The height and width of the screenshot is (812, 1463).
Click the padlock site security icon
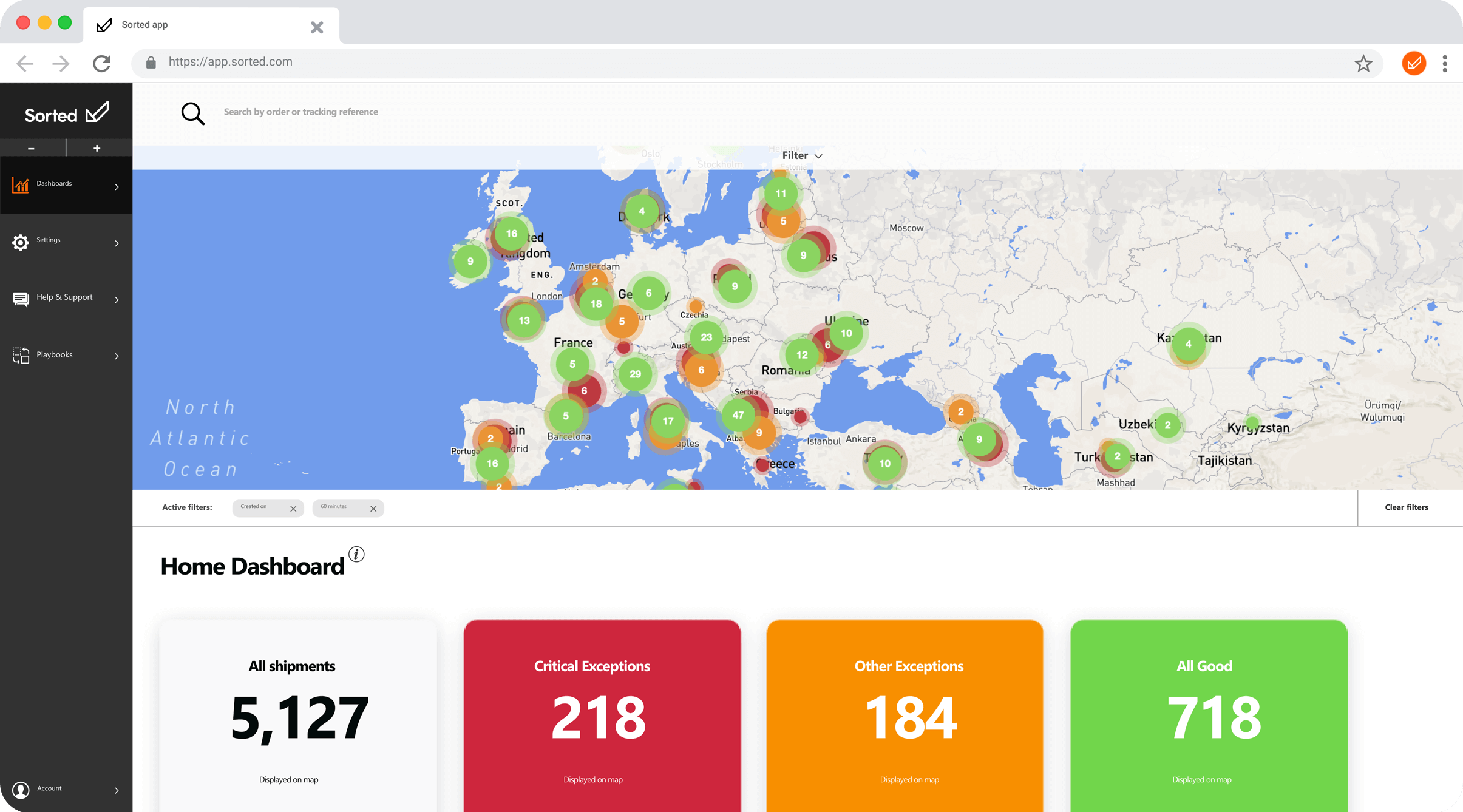(x=151, y=63)
